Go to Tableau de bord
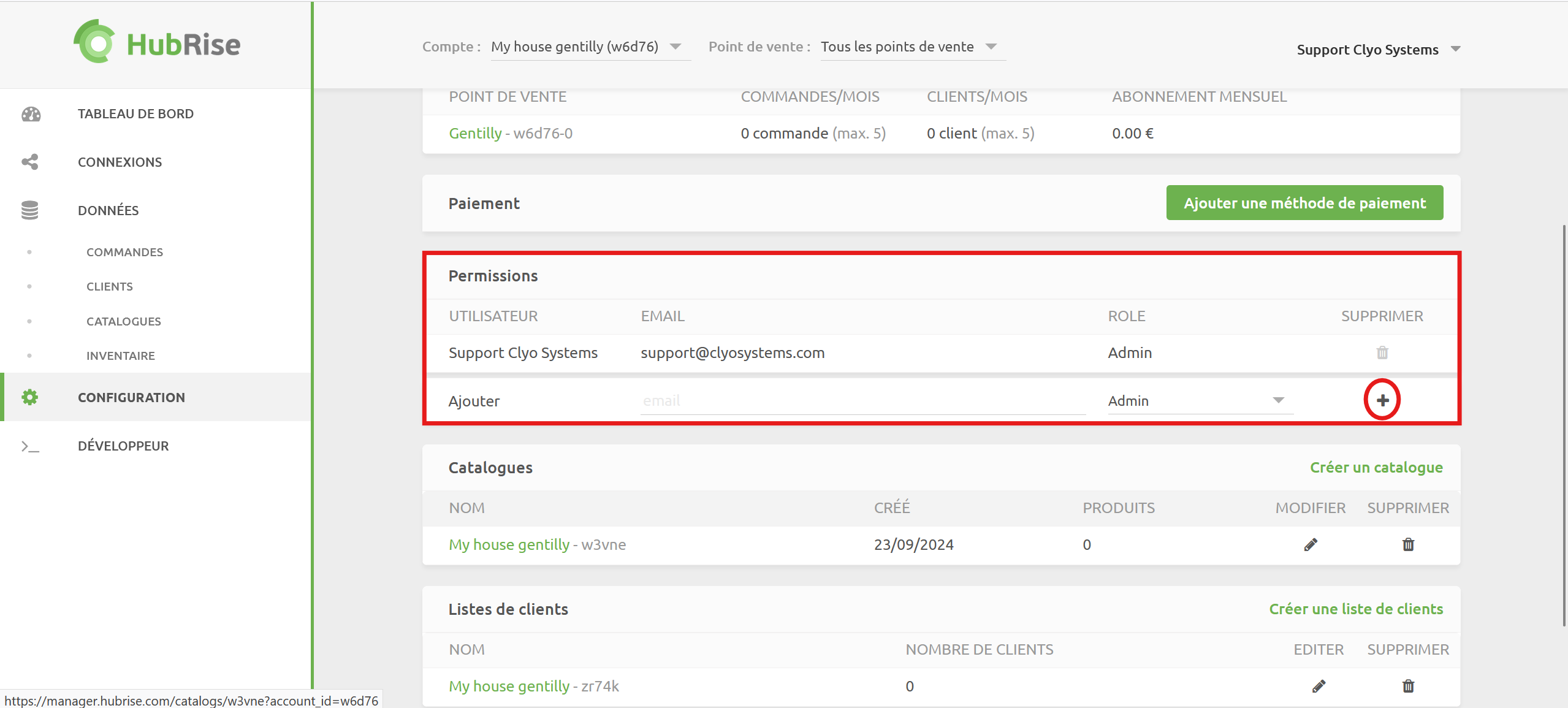 [135, 114]
